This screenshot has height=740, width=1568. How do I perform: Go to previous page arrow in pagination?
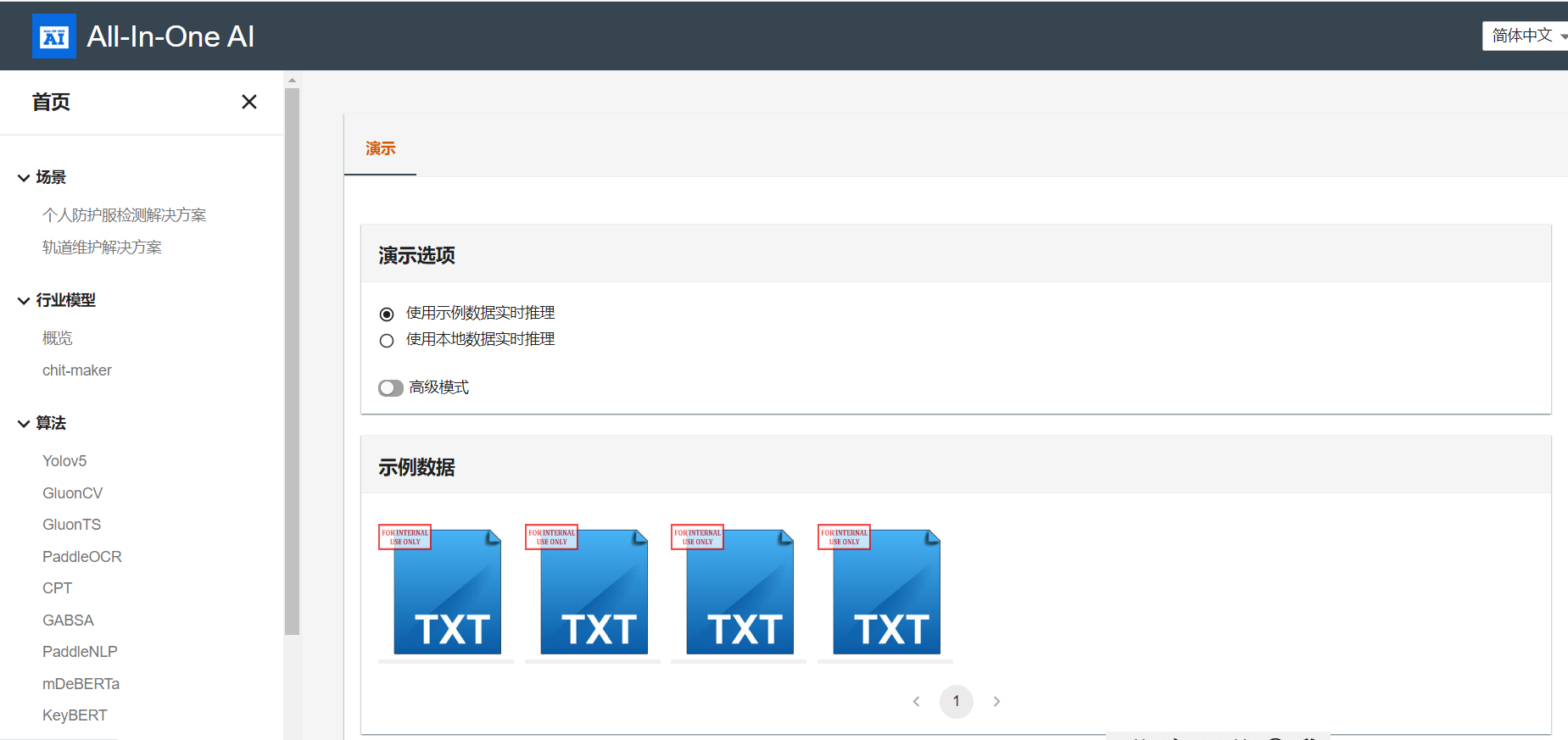[916, 701]
